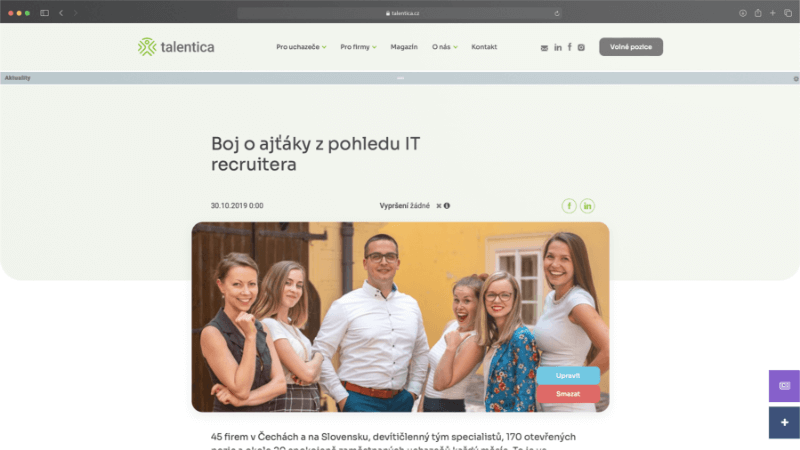This screenshot has height=450, width=800.
Task: Share article via green Facebook circle icon
Action: (569, 206)
